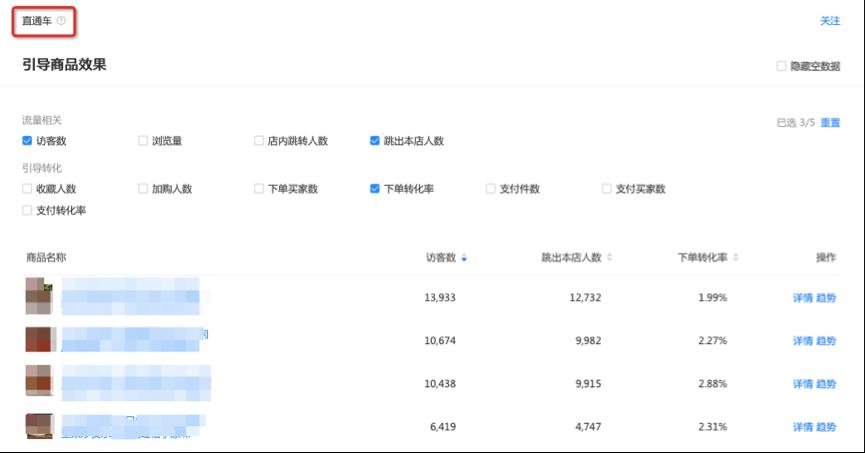The height and width of the screenshot is (453, 865).
Task: Check the 浏览量 metric checkbox
Action: pyautogui.click(x=143, y=141)
